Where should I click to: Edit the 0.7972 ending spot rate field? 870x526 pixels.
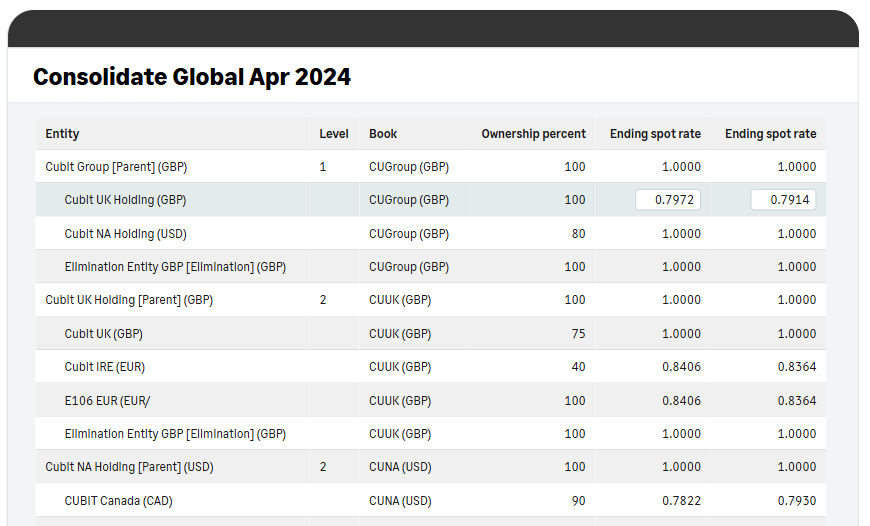pyautogui.click(x=668, y=200)
